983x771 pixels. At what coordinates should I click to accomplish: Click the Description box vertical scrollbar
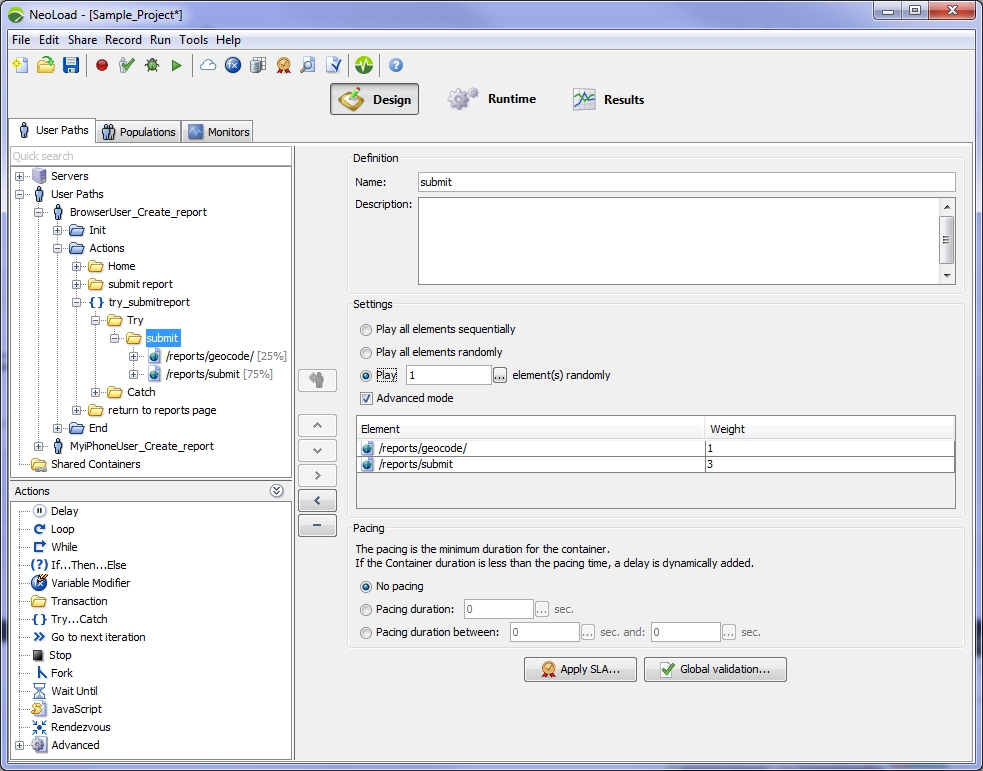tap(947, 240)
